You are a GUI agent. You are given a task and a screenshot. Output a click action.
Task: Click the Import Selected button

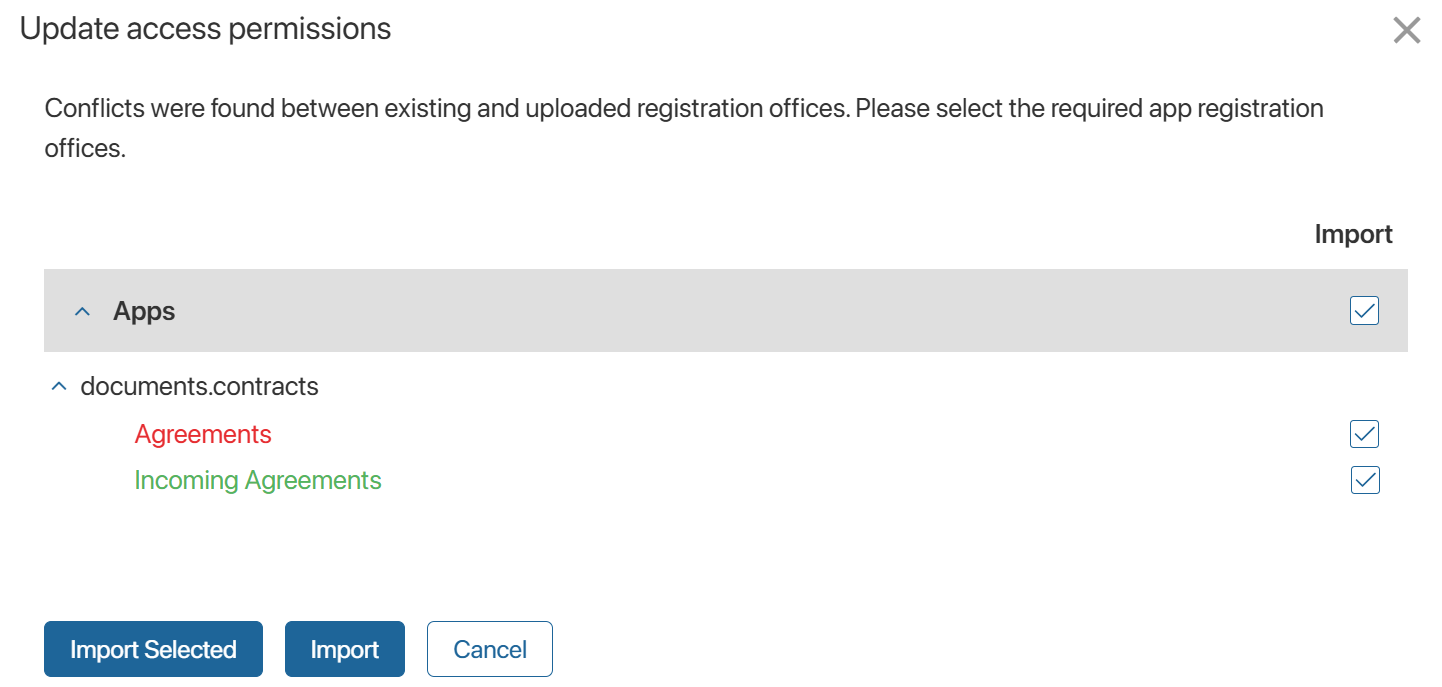tap(153, 649)
